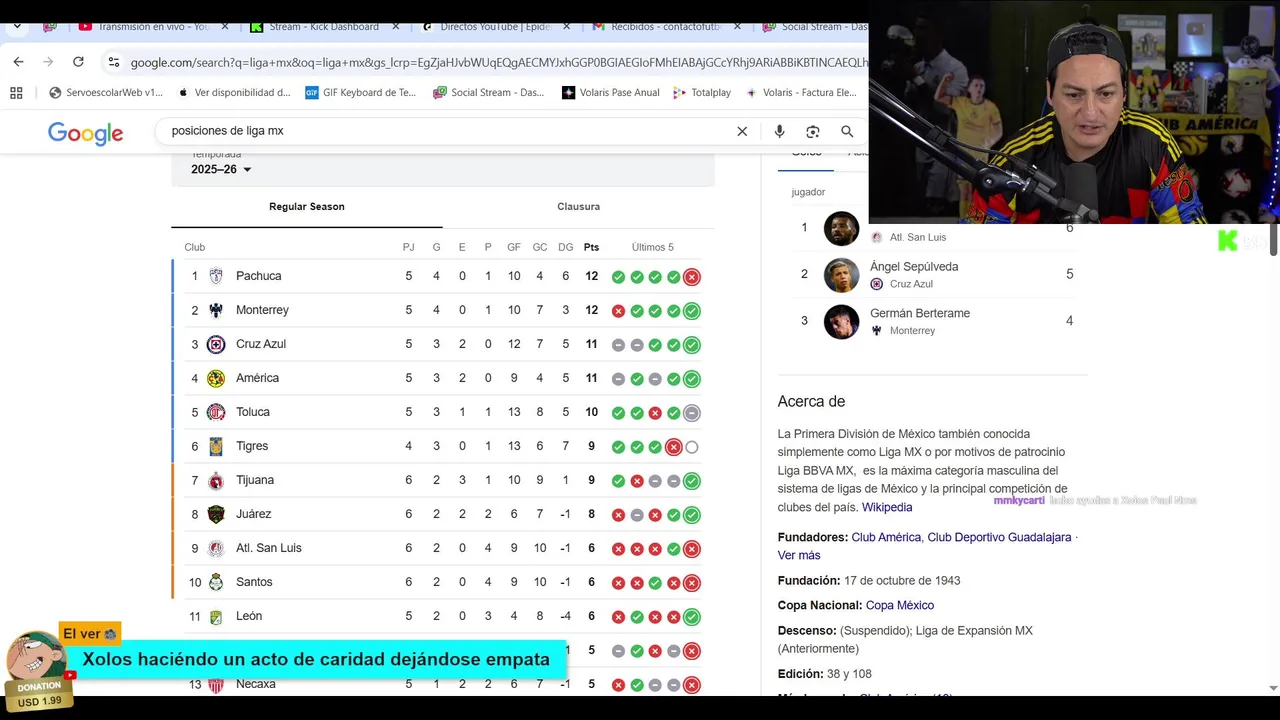Open the Volaris - Factura Electrónica bookmark
The image size is (1280, 720).
click(801, 92)
